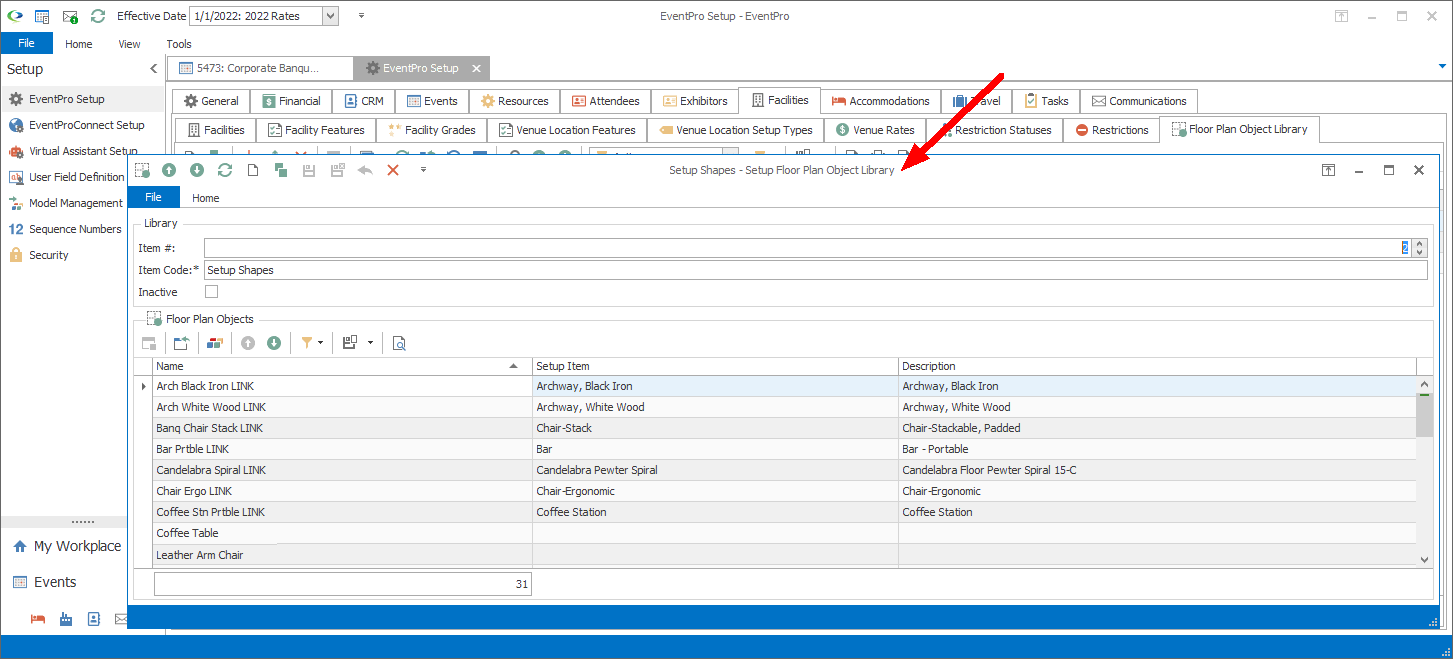Click the Next record down-arrow in the dialog toolbar
Image resolution: width=1453 pixels, height=659 pixels.
pos(197,170)
